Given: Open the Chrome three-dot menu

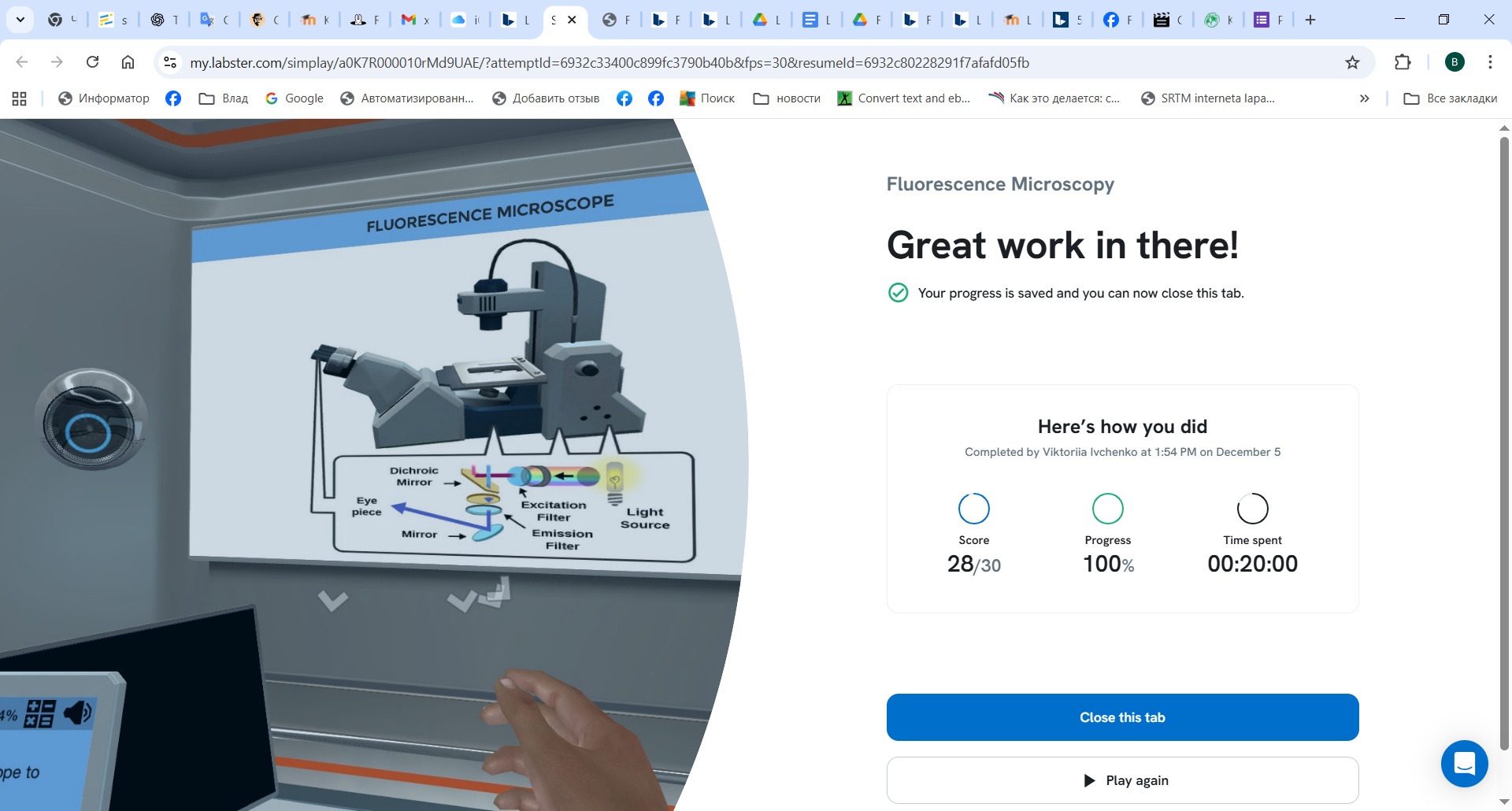Looking at the screenshot, I should (1490, 63).
